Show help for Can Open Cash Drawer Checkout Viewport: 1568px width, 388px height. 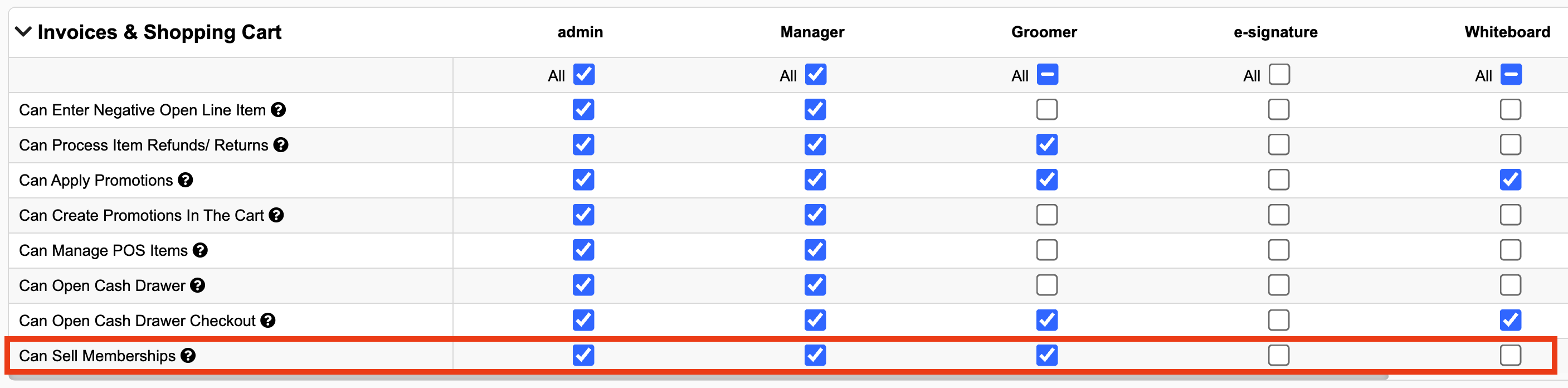coord(268,321)
